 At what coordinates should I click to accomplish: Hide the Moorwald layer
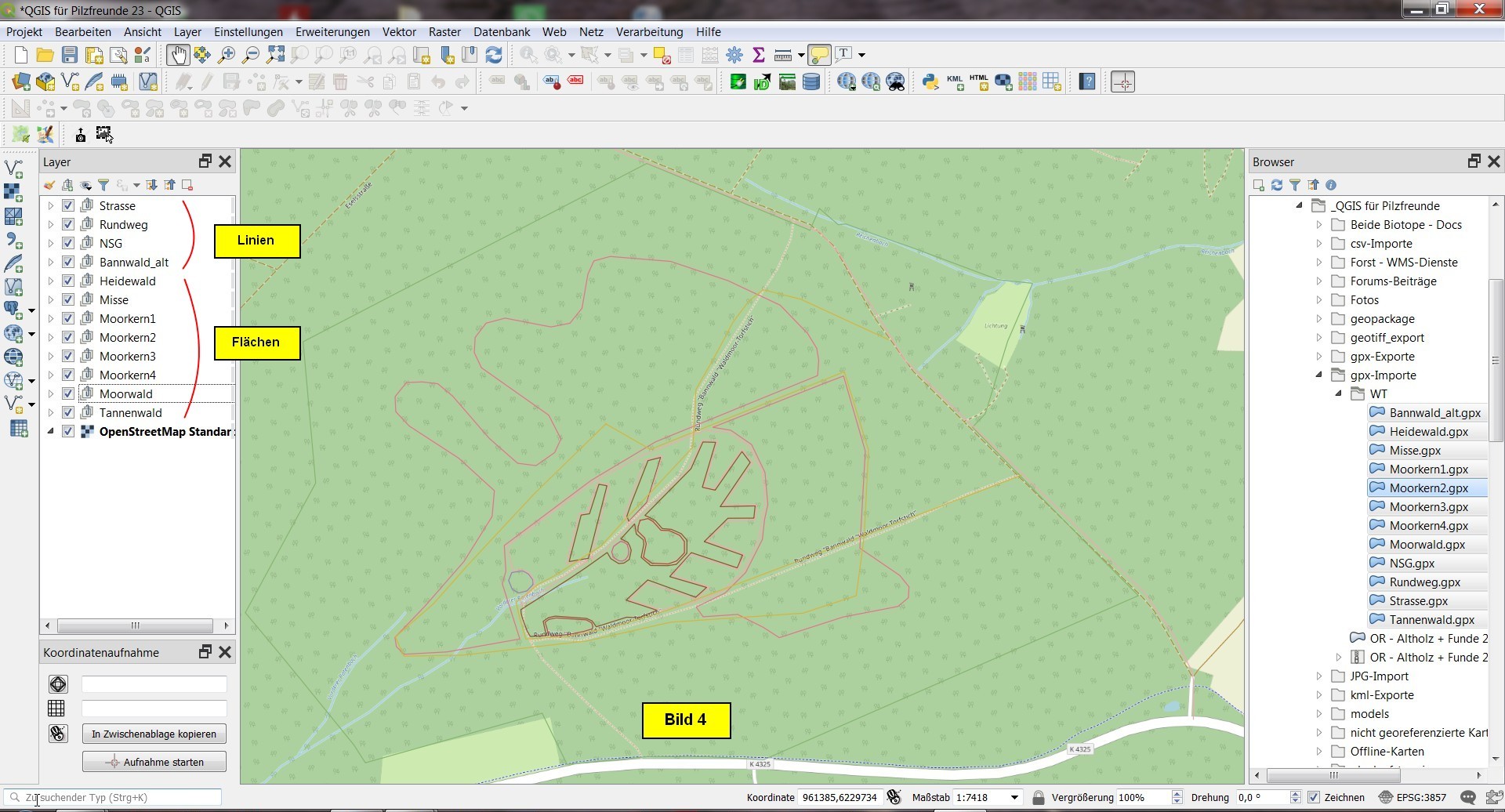tap(68, 394)
